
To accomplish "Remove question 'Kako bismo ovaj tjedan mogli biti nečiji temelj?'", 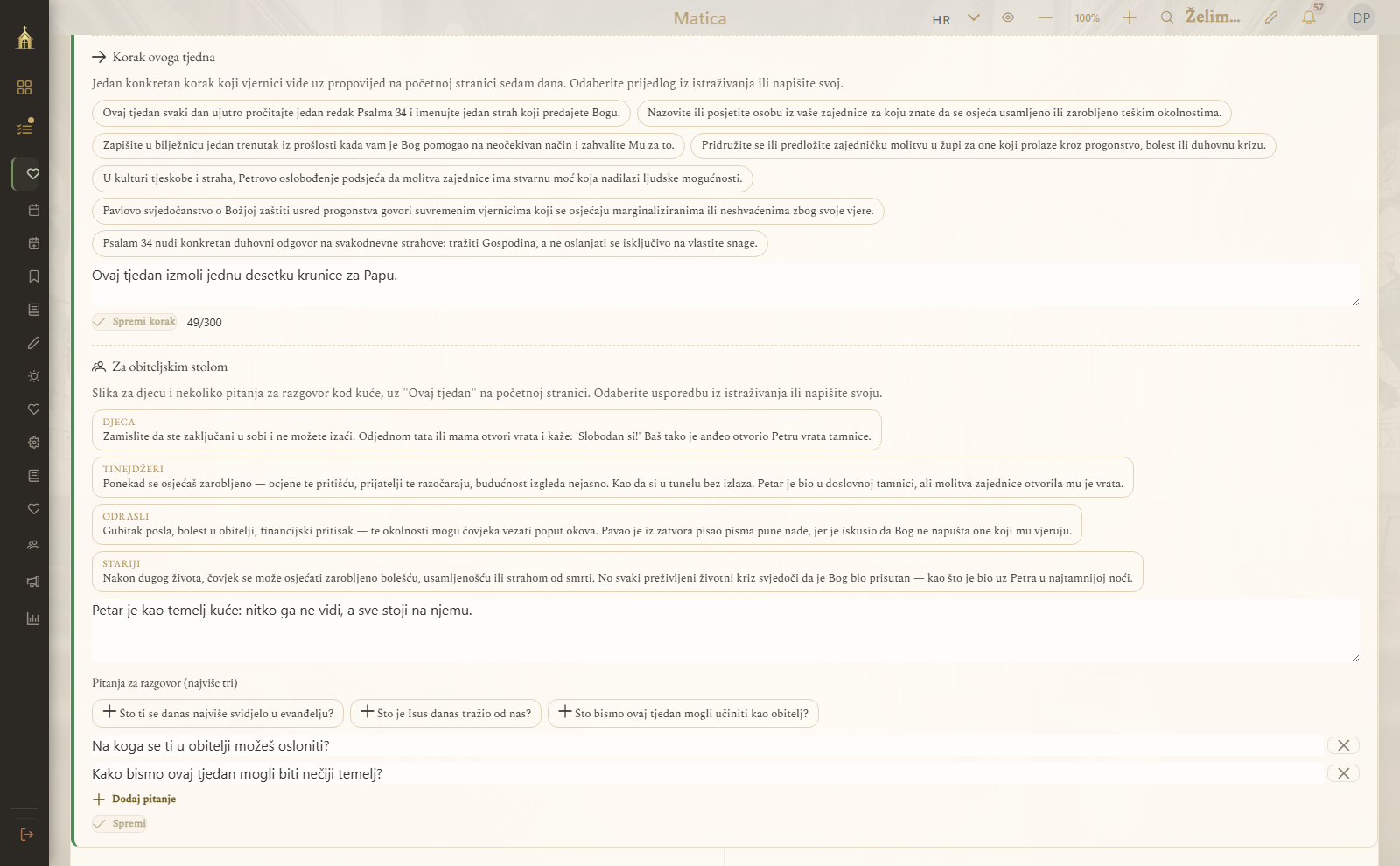I will click(x=1343, y=773).
